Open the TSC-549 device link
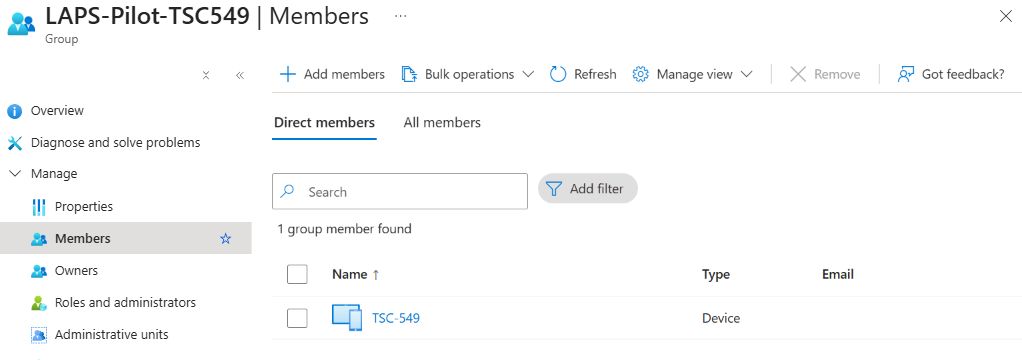1022x360 pixels. pyautogui.click(x=396, y=318)
